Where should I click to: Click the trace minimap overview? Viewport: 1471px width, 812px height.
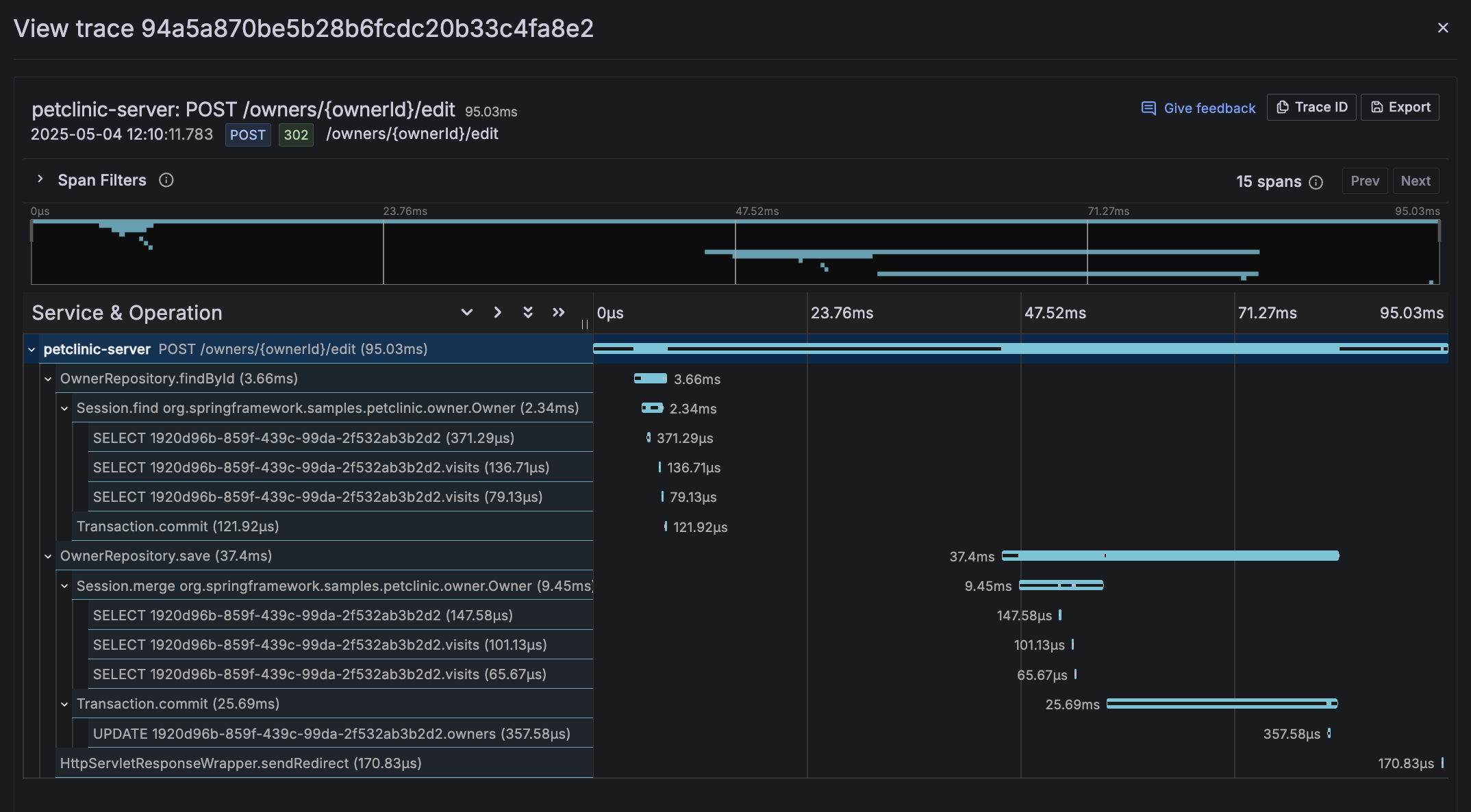point(735,251)
